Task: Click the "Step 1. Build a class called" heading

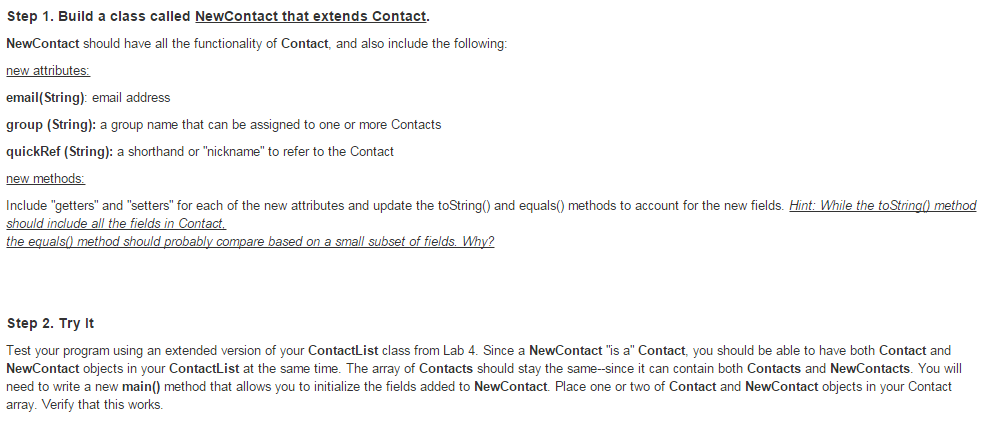Action: click(99, 17)
